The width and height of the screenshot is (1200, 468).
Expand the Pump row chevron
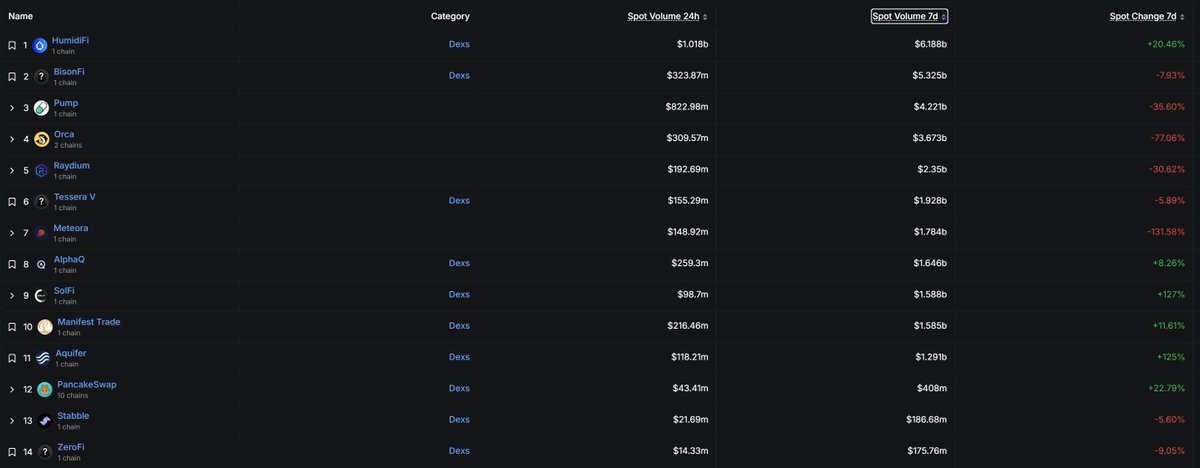click(x=12, y=108)
